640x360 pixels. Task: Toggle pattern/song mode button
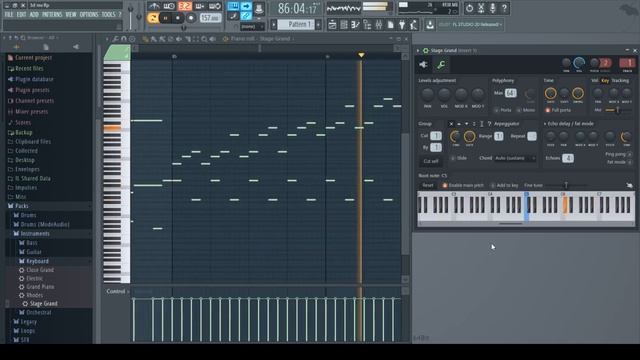coord(153,18)
